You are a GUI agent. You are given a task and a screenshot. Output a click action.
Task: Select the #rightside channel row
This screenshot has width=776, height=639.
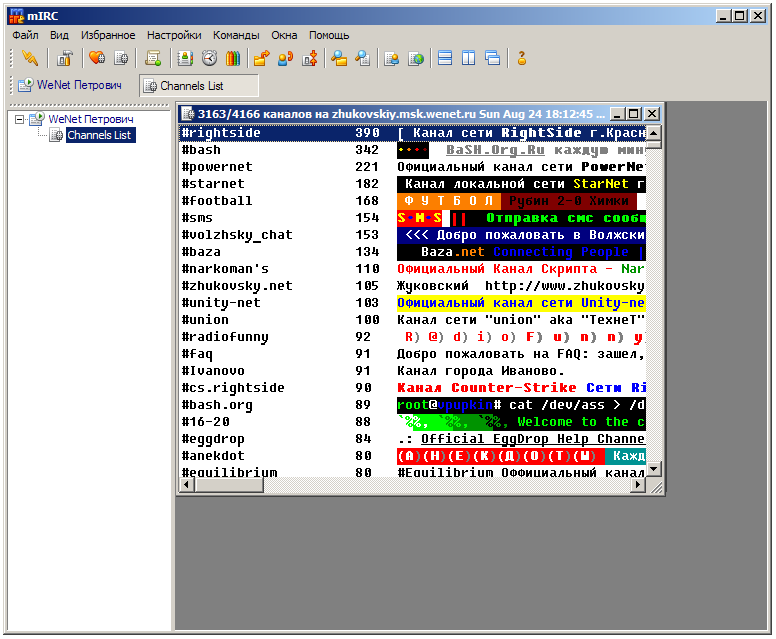(412, 133)
